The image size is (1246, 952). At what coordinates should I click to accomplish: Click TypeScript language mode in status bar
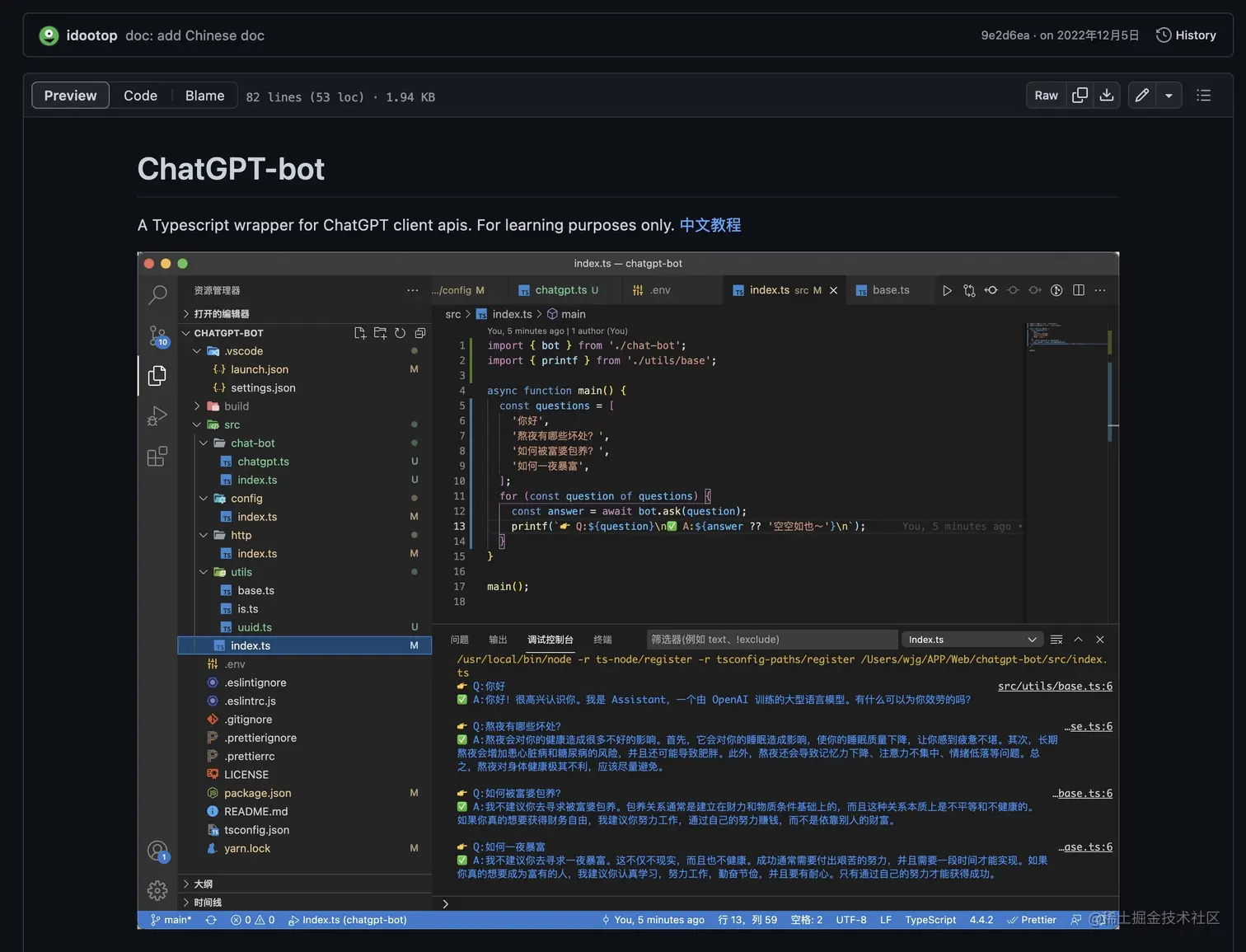(x=930, y=920)
